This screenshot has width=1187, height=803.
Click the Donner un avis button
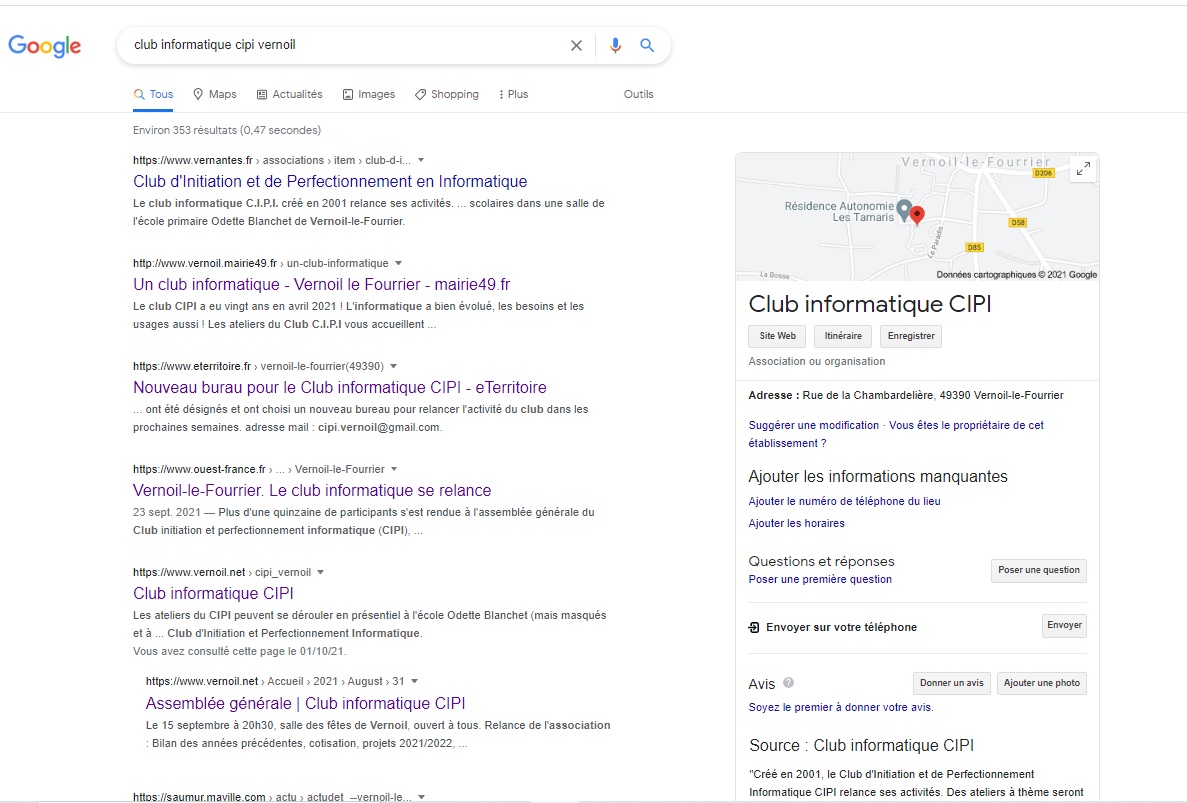pos(952,683)
